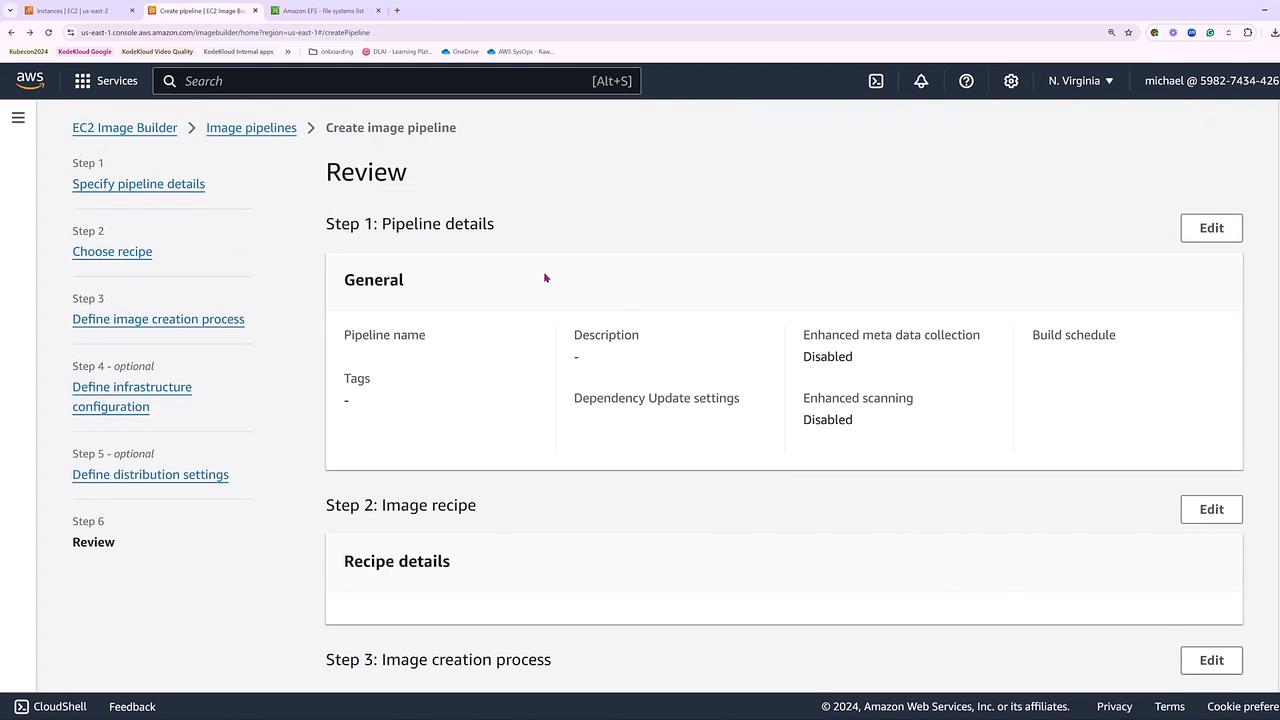1280x720 pixels.
Task: Edit Step 1 Pipeline details
Action: pos(1211,228)
